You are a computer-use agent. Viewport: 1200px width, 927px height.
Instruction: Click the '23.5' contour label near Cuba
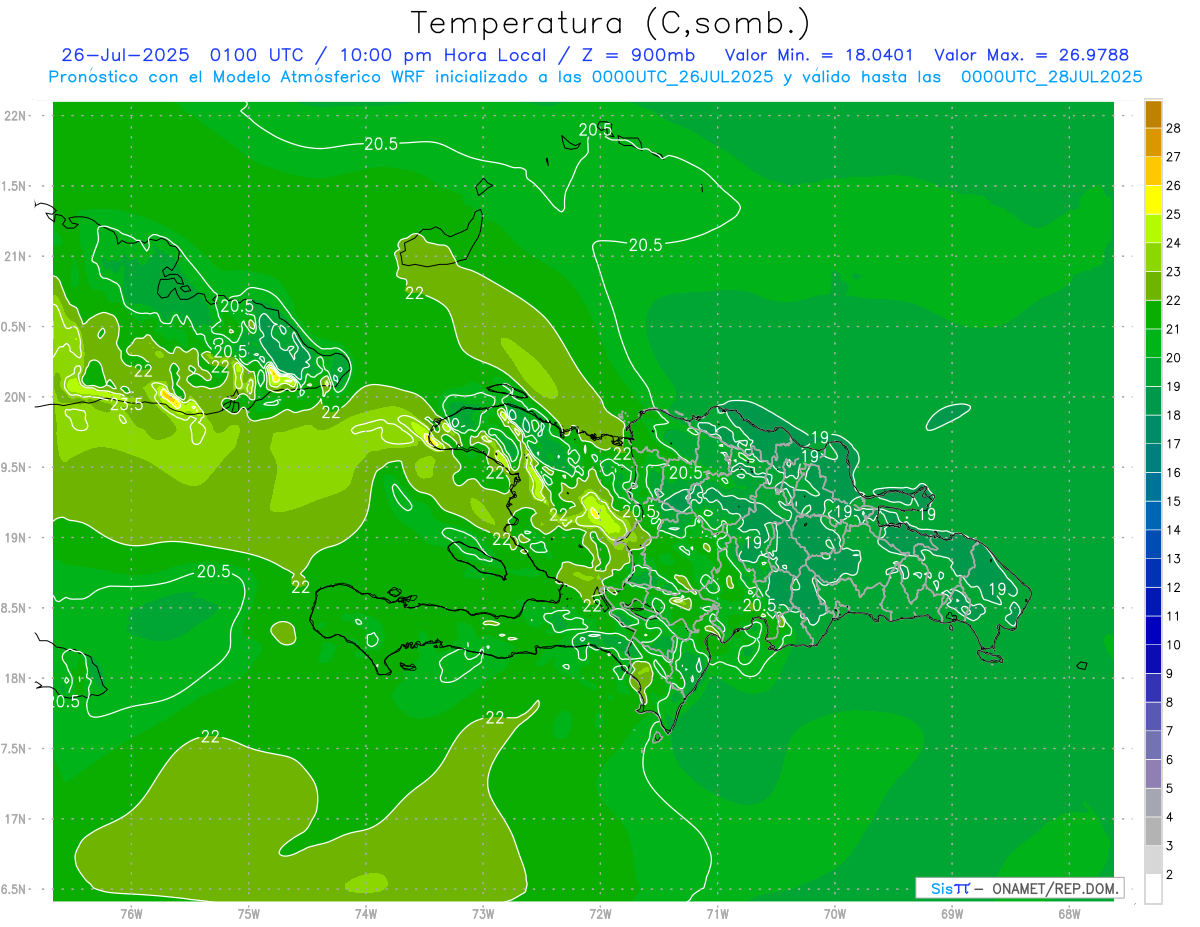[126, 405]
